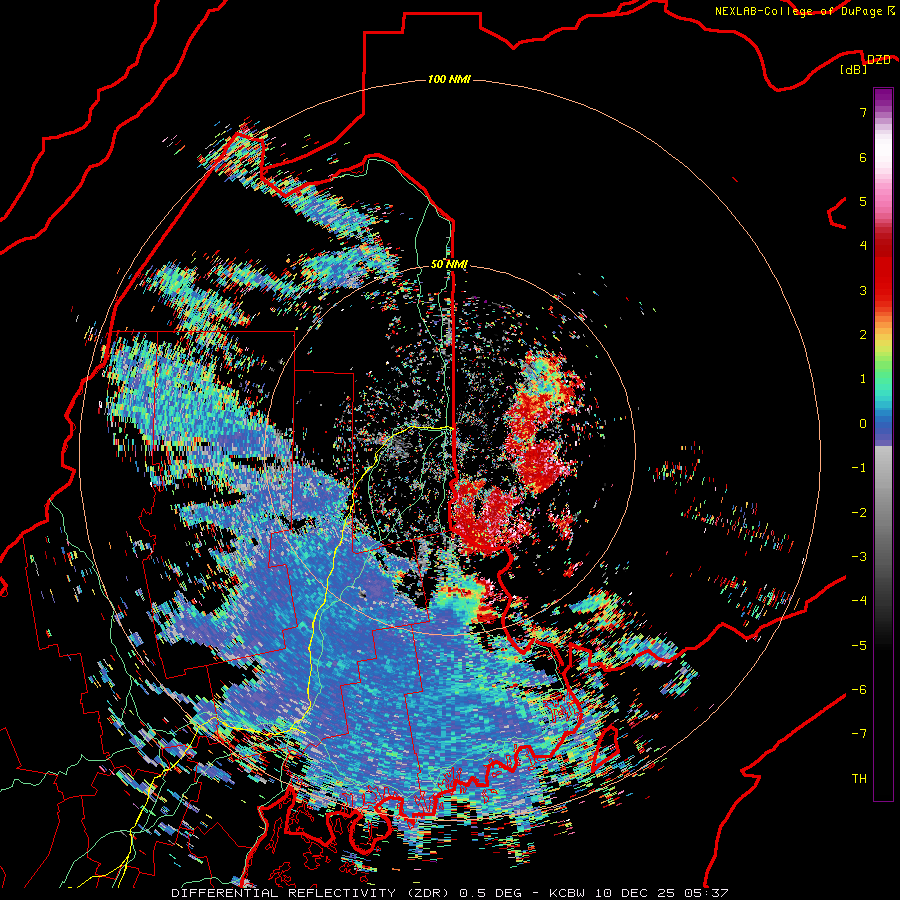
Task: Click the [dB] units label
Action: pos(854,70)
